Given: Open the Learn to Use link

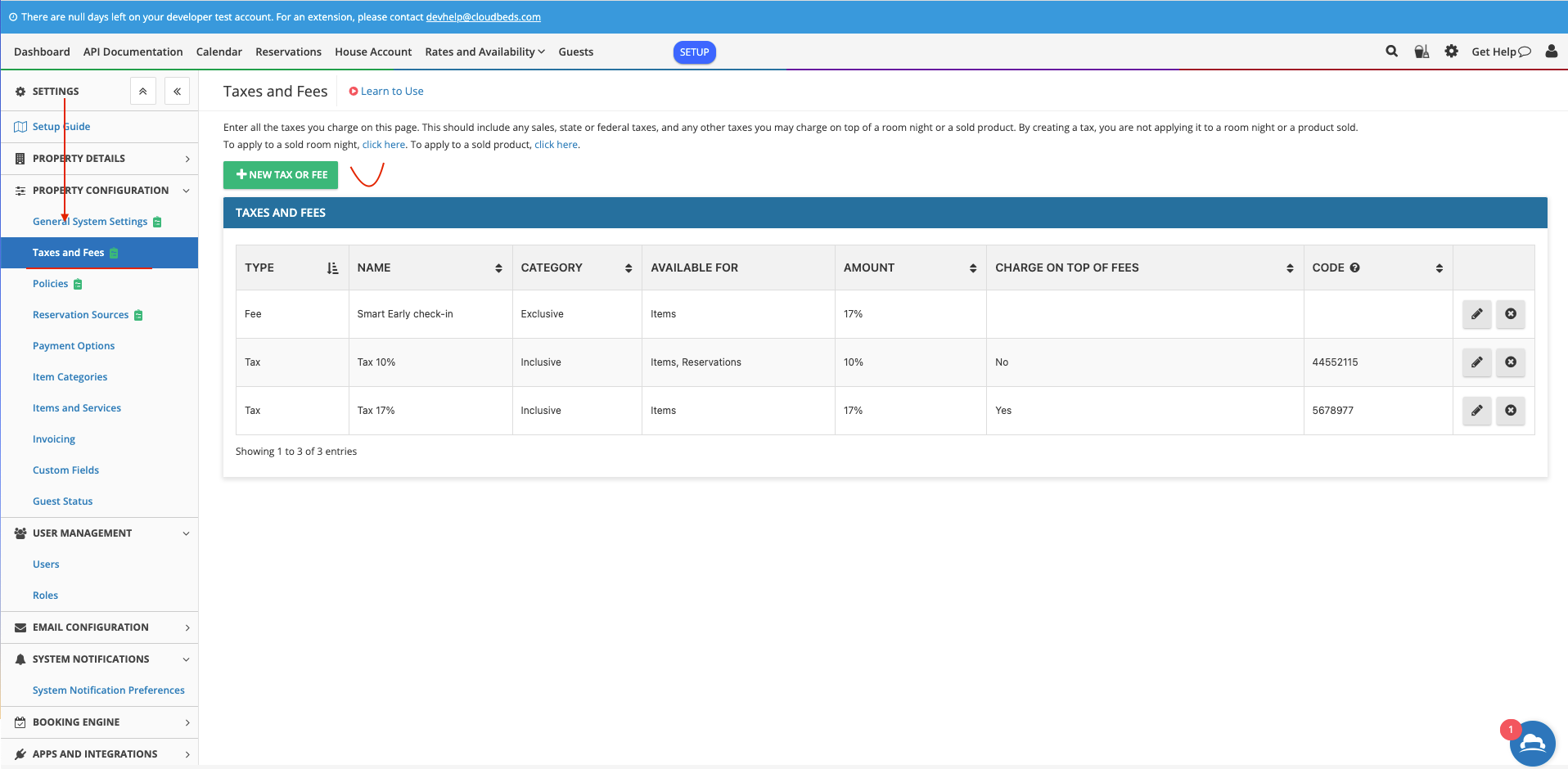Looking at the screenshot, I should pyautogui.click(x=391, y=91).
